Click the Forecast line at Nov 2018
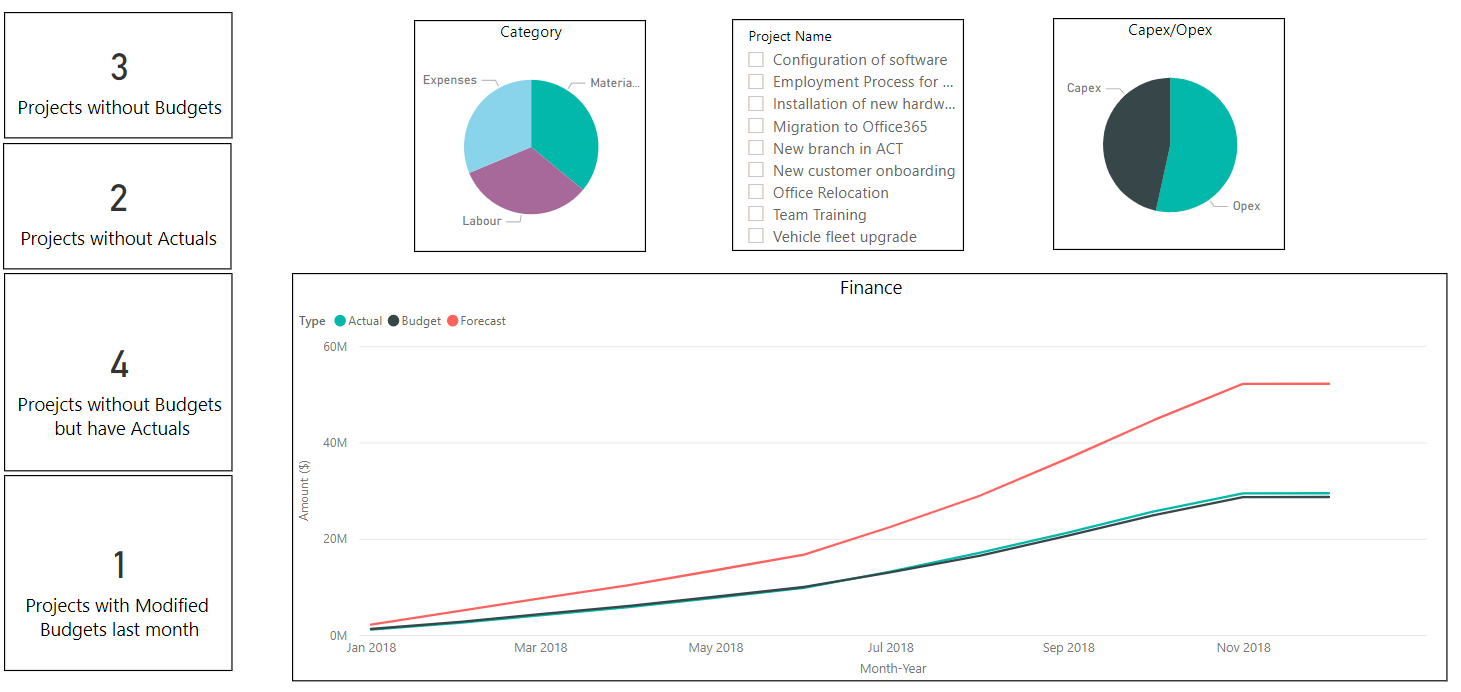The image size is (1461, 692). tap(1242, 382)
